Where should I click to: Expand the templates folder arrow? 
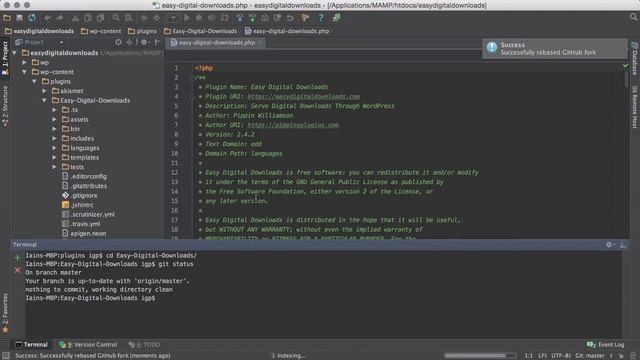[54, 157]
